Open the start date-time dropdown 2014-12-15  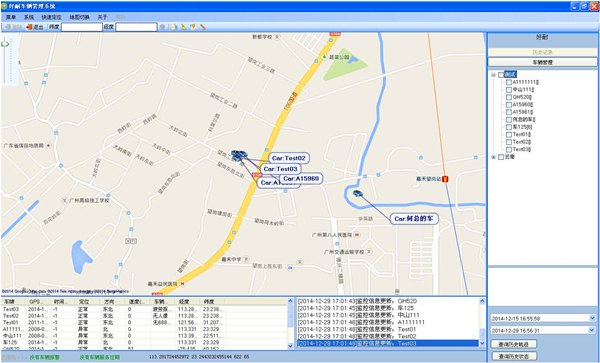(592, 318)
